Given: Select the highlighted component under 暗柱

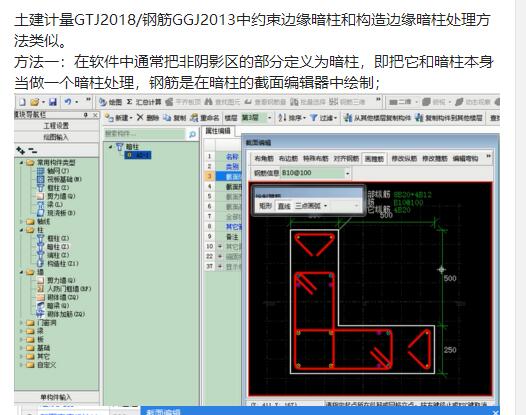Looking at the screenshot, I should [x=138, y=155].
